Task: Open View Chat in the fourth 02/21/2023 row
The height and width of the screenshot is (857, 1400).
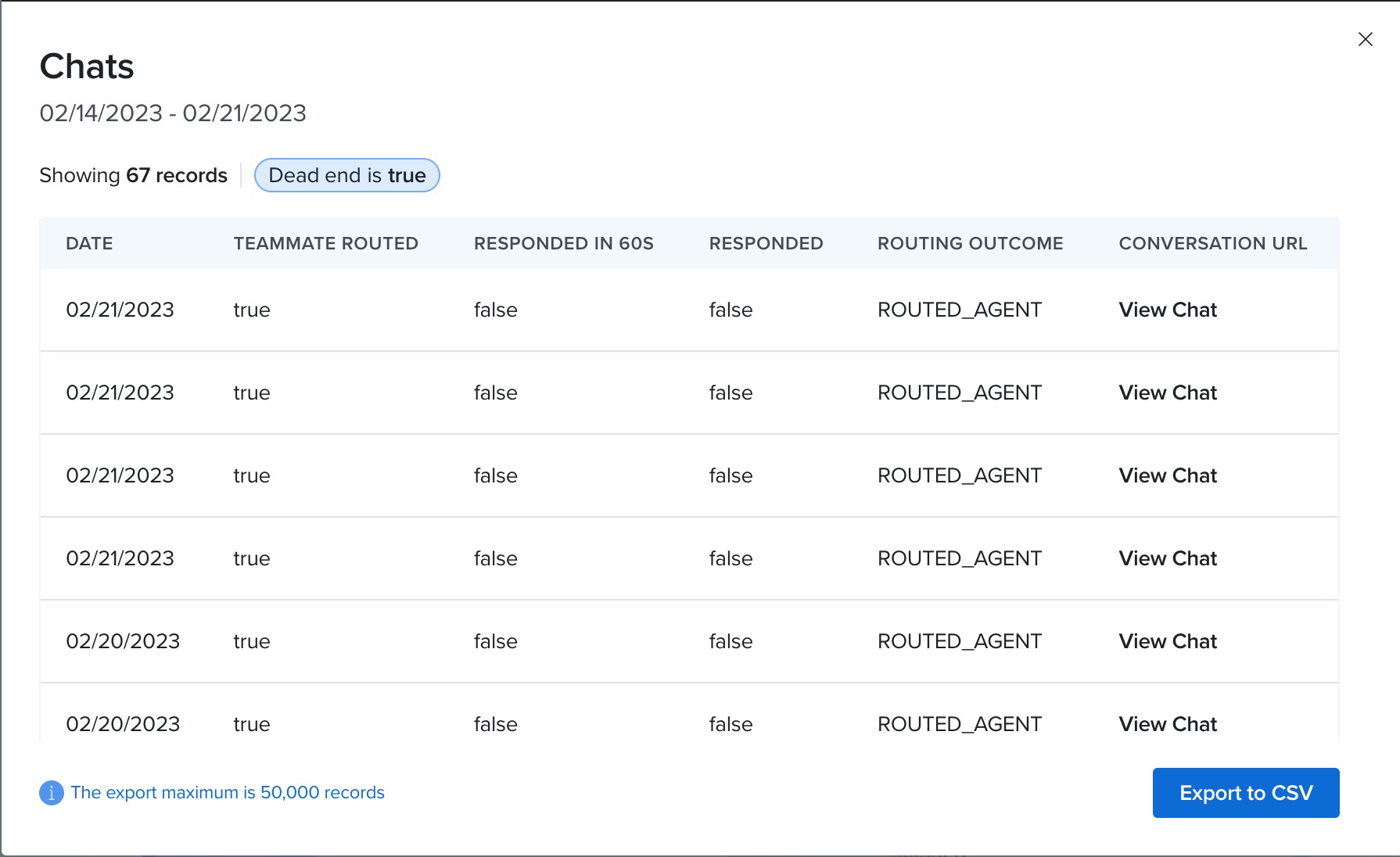Action: point(1168,558)
